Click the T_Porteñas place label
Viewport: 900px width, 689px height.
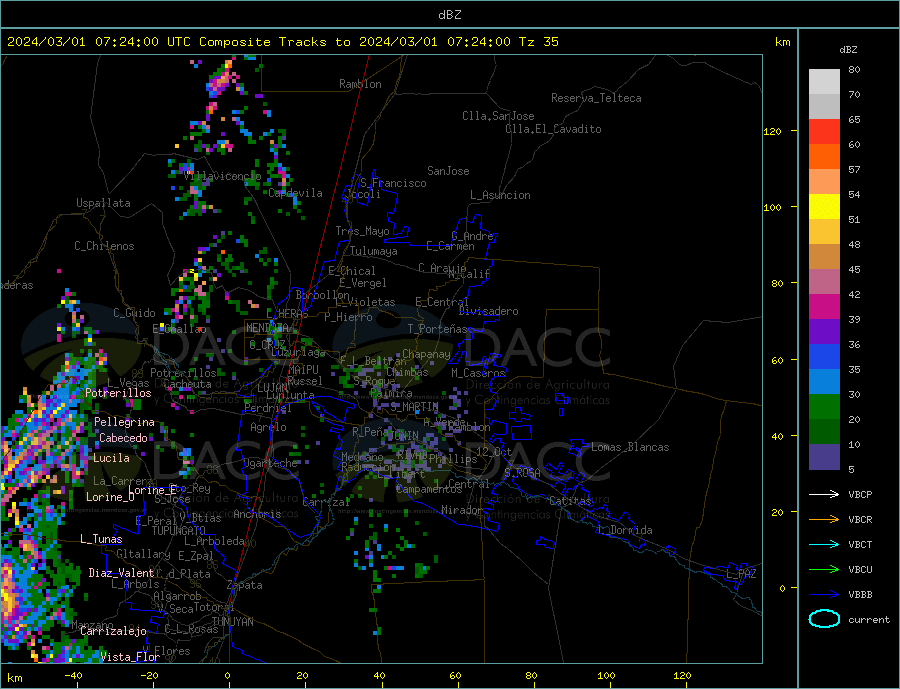tap(438, 329)
